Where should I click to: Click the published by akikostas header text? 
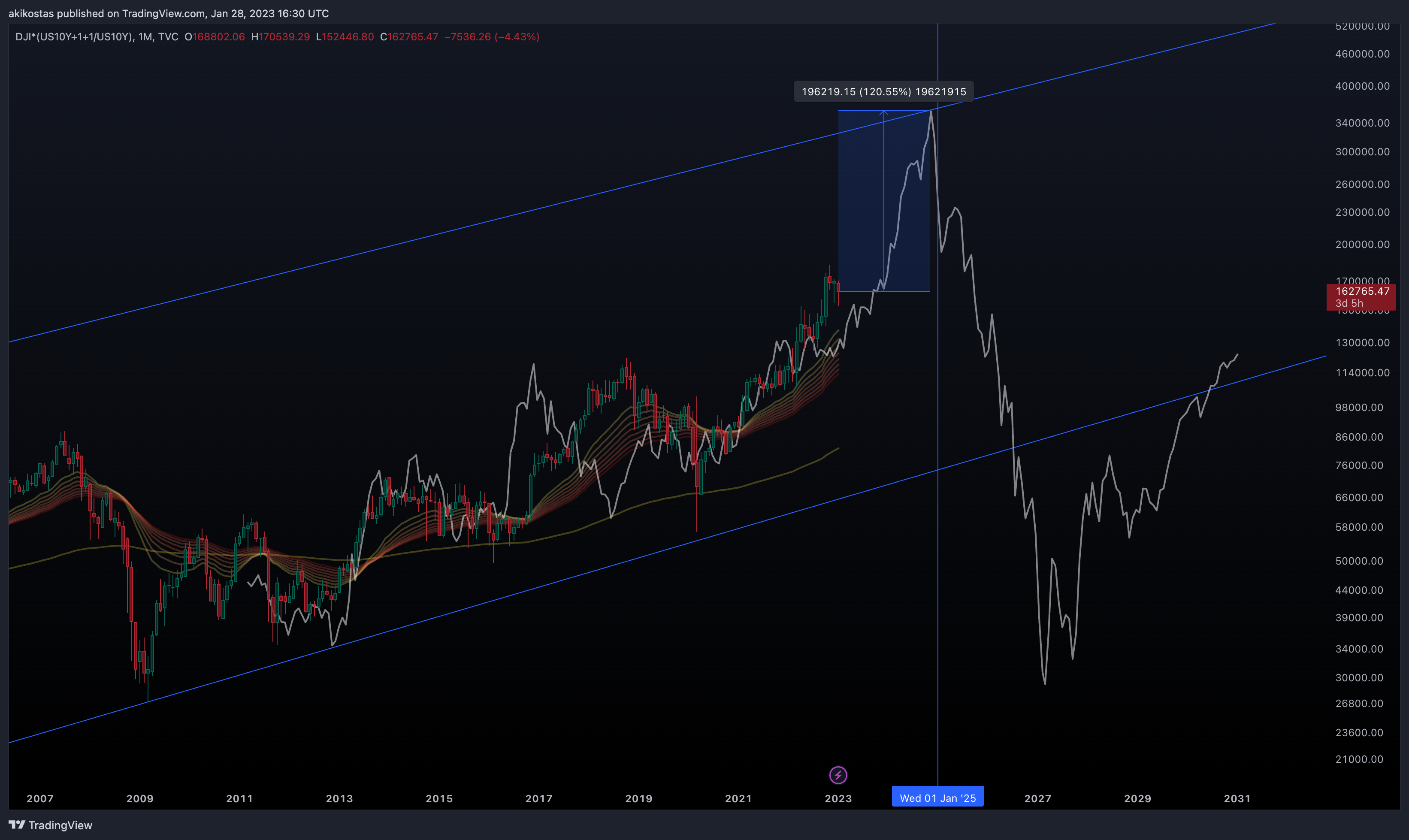169,13
